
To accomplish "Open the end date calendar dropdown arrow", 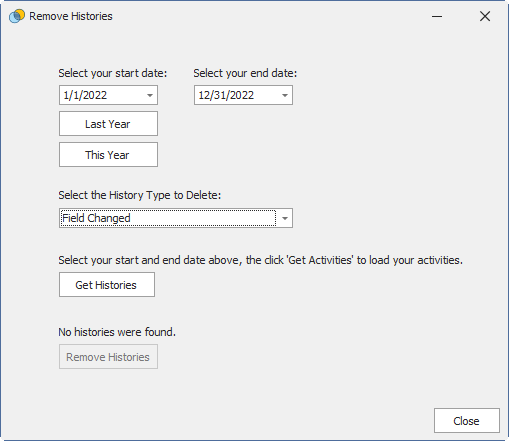I will (x=285, y=95).
